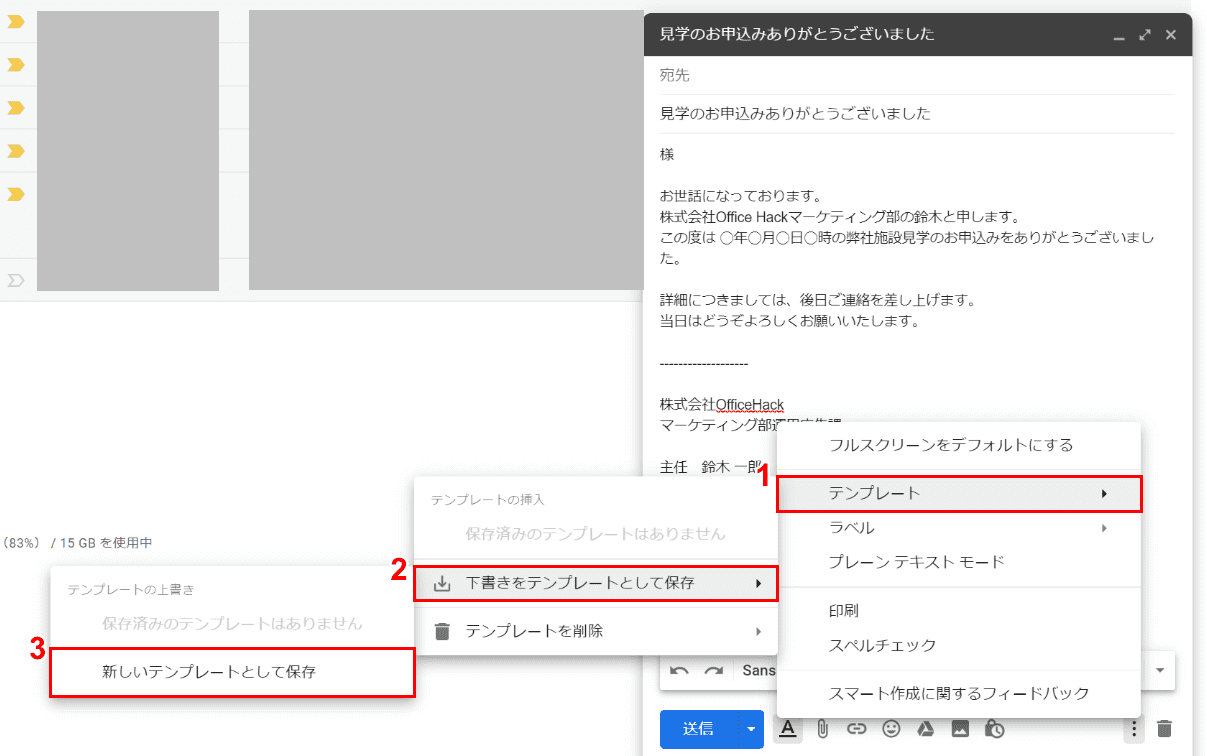Viewport: 1207px width, 756px height.
Task: Insert files using Google Drive icon
Action: (x=926, y=729)
